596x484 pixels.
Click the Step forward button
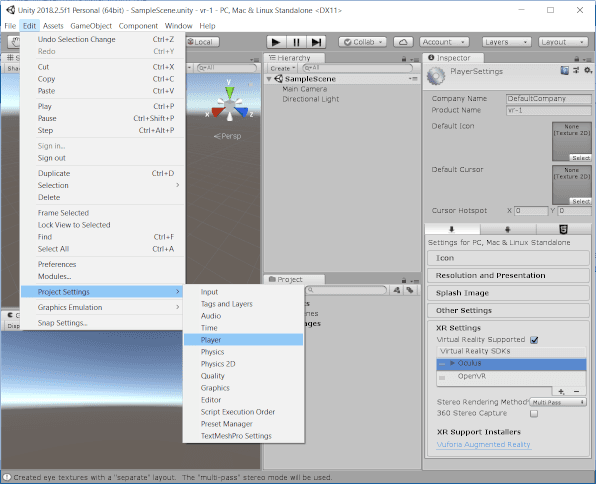(x=316, y=42)
